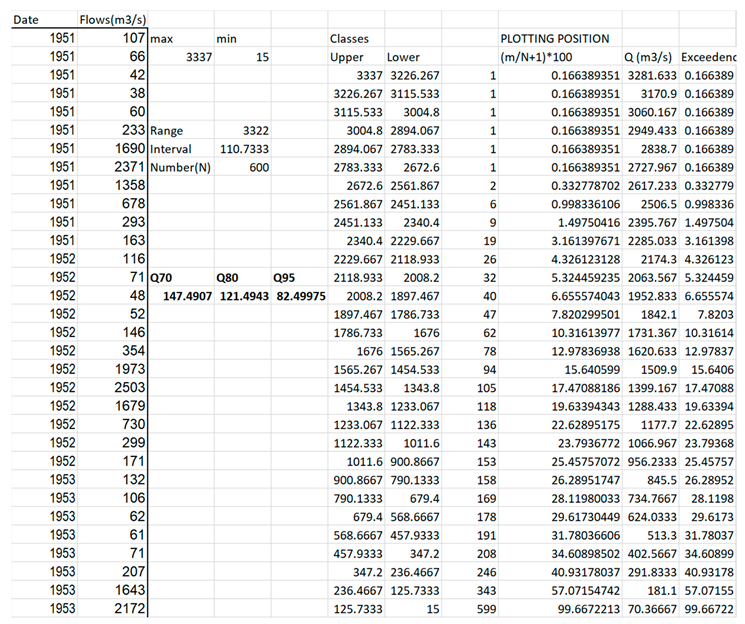The width and height of the screenshot is (745, 624).
Task: Select the Classes heading cell
Action: [x=350, y=38]
